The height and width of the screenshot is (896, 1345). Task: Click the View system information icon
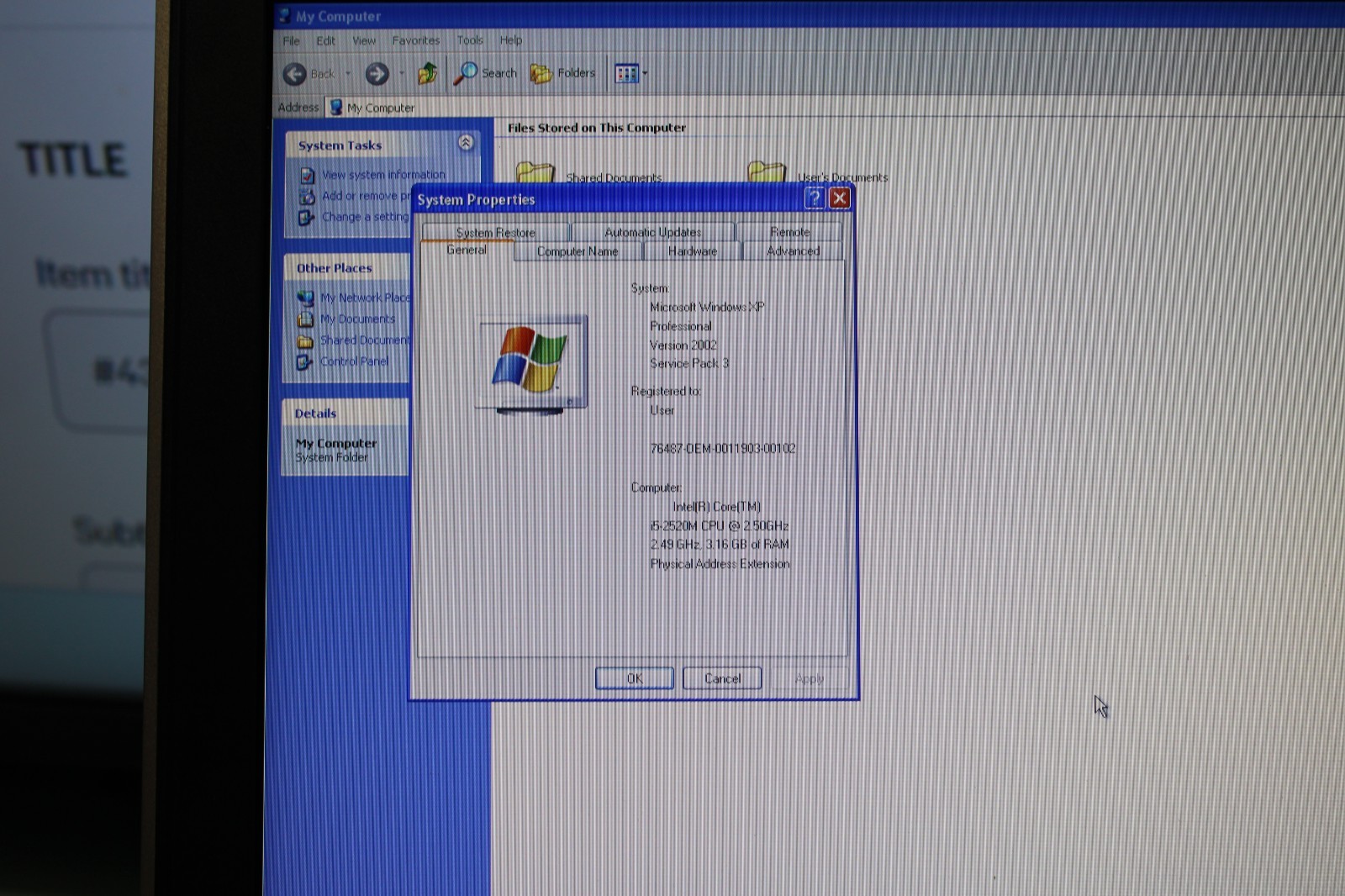pyautogui.click(x=308, y=176)
